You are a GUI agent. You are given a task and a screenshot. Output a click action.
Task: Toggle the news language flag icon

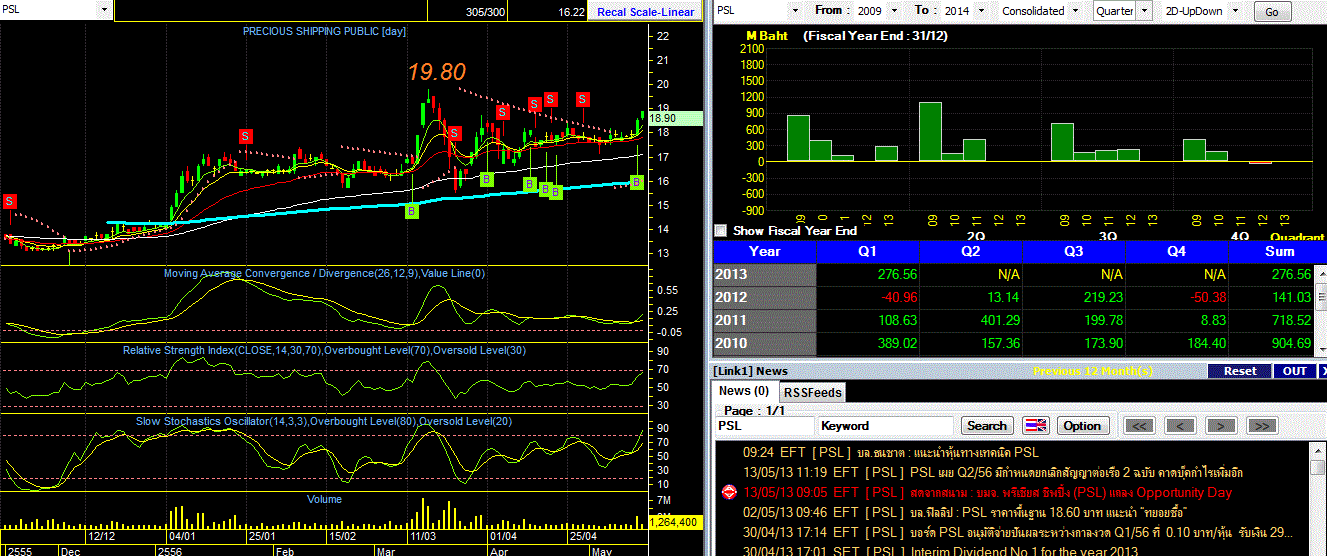[x=1036, y=426]
